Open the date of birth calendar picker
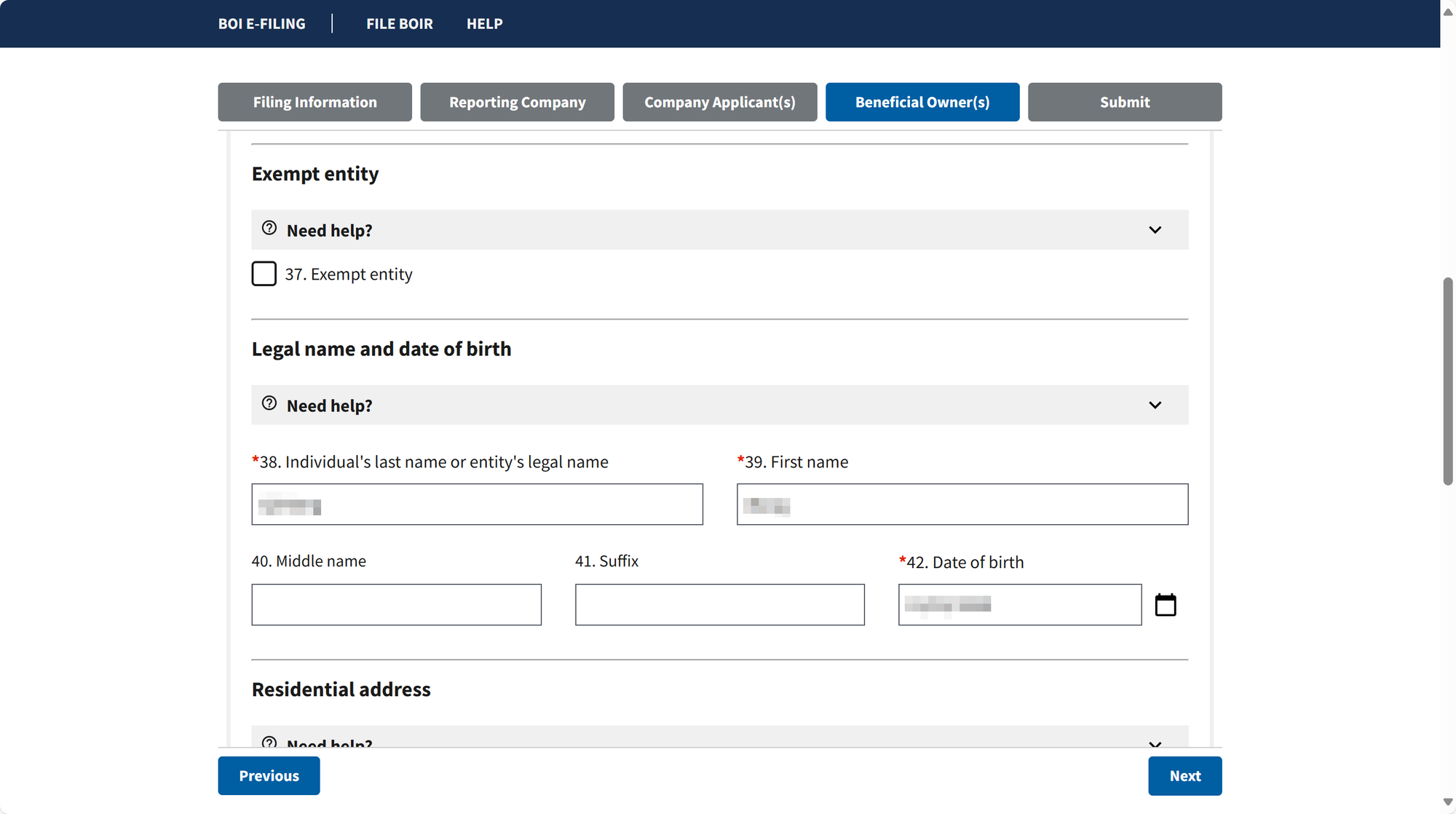The height and width of the screenshot is (814, 1456). [1166, 604]
